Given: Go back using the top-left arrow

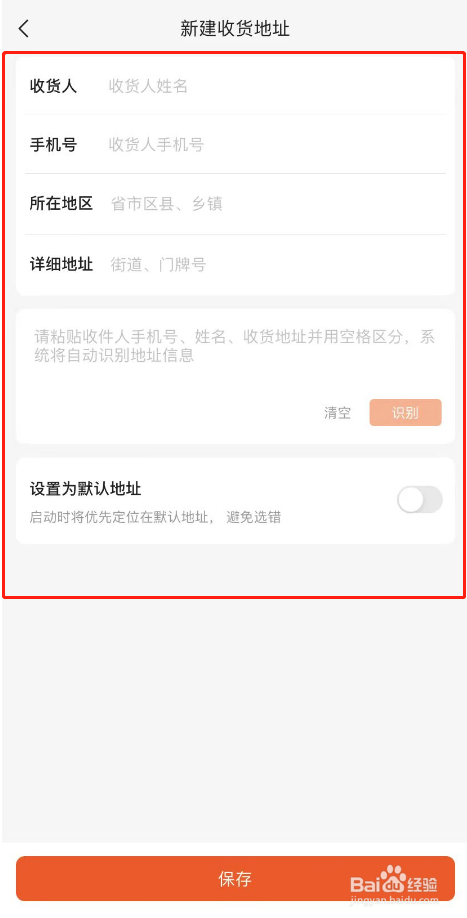Looking at the screenshot, I should pyautogui.click(x=23, y=28).
